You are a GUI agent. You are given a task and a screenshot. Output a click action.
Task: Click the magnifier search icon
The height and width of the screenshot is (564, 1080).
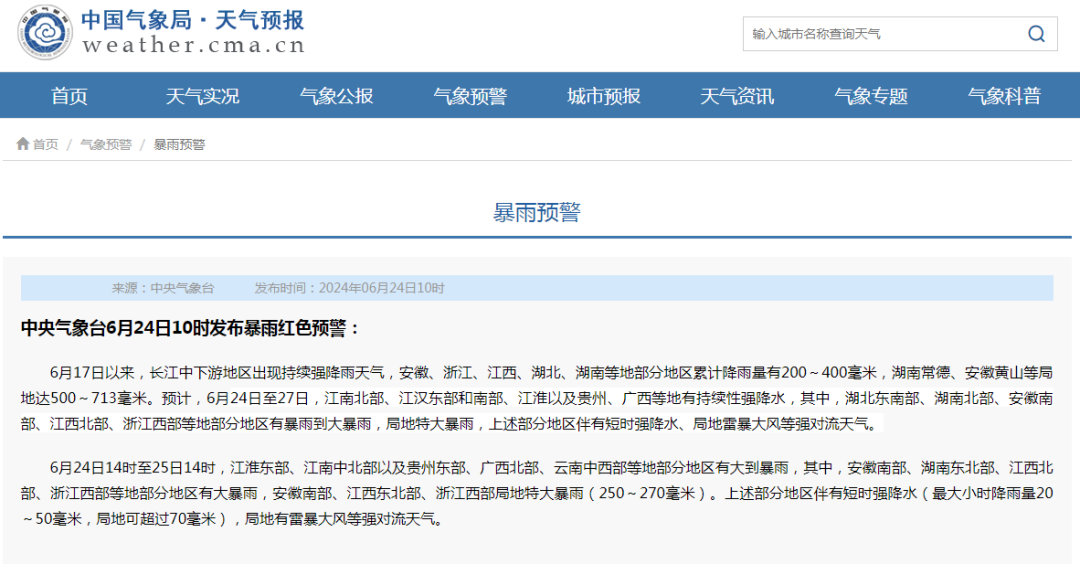1035,34
